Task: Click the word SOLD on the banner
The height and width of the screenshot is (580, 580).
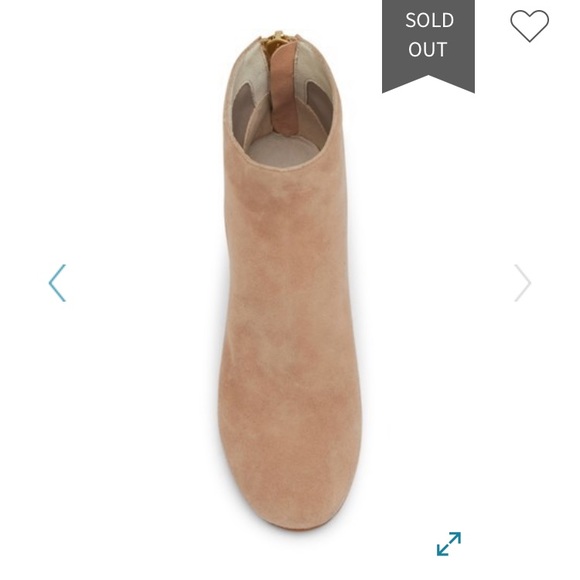Action: pyautogui.click(x=429, y=20)
